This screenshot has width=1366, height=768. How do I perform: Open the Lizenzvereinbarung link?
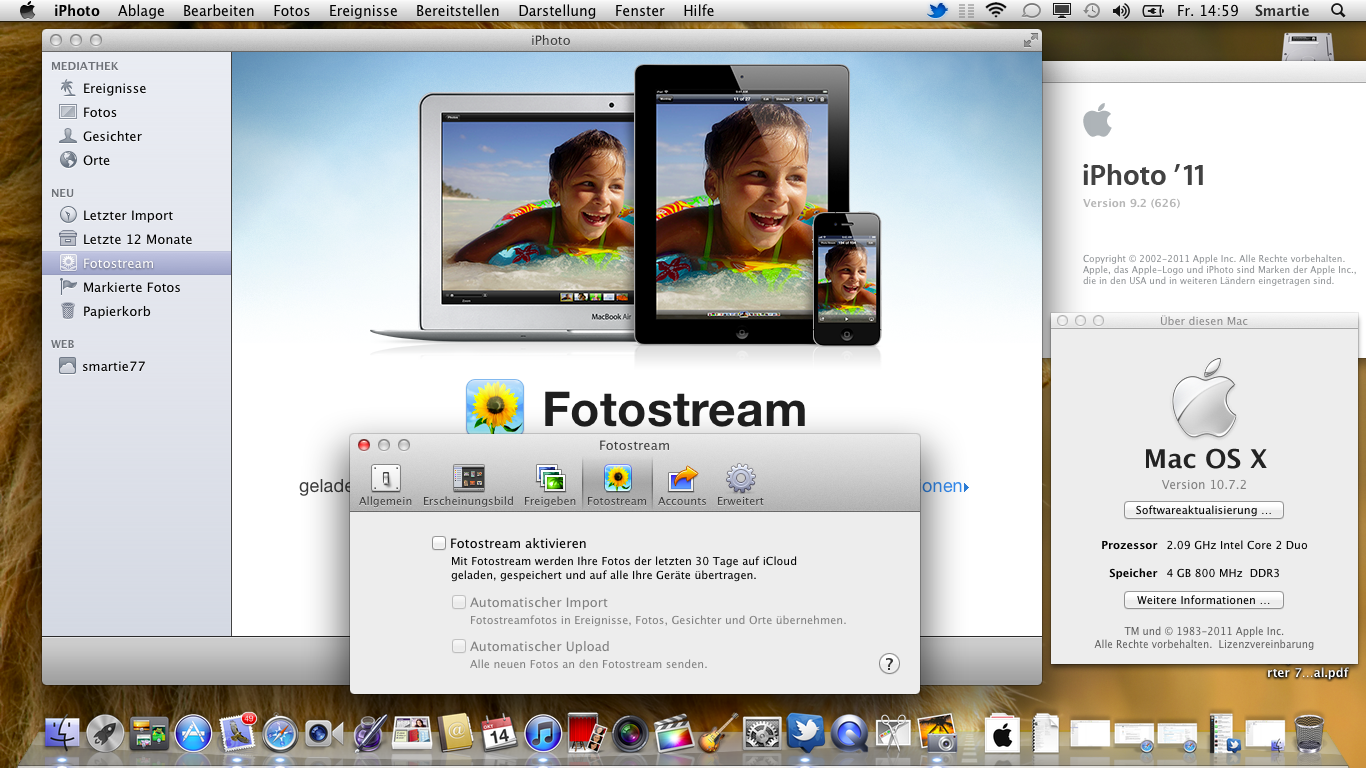click(x=1266, y=644)
